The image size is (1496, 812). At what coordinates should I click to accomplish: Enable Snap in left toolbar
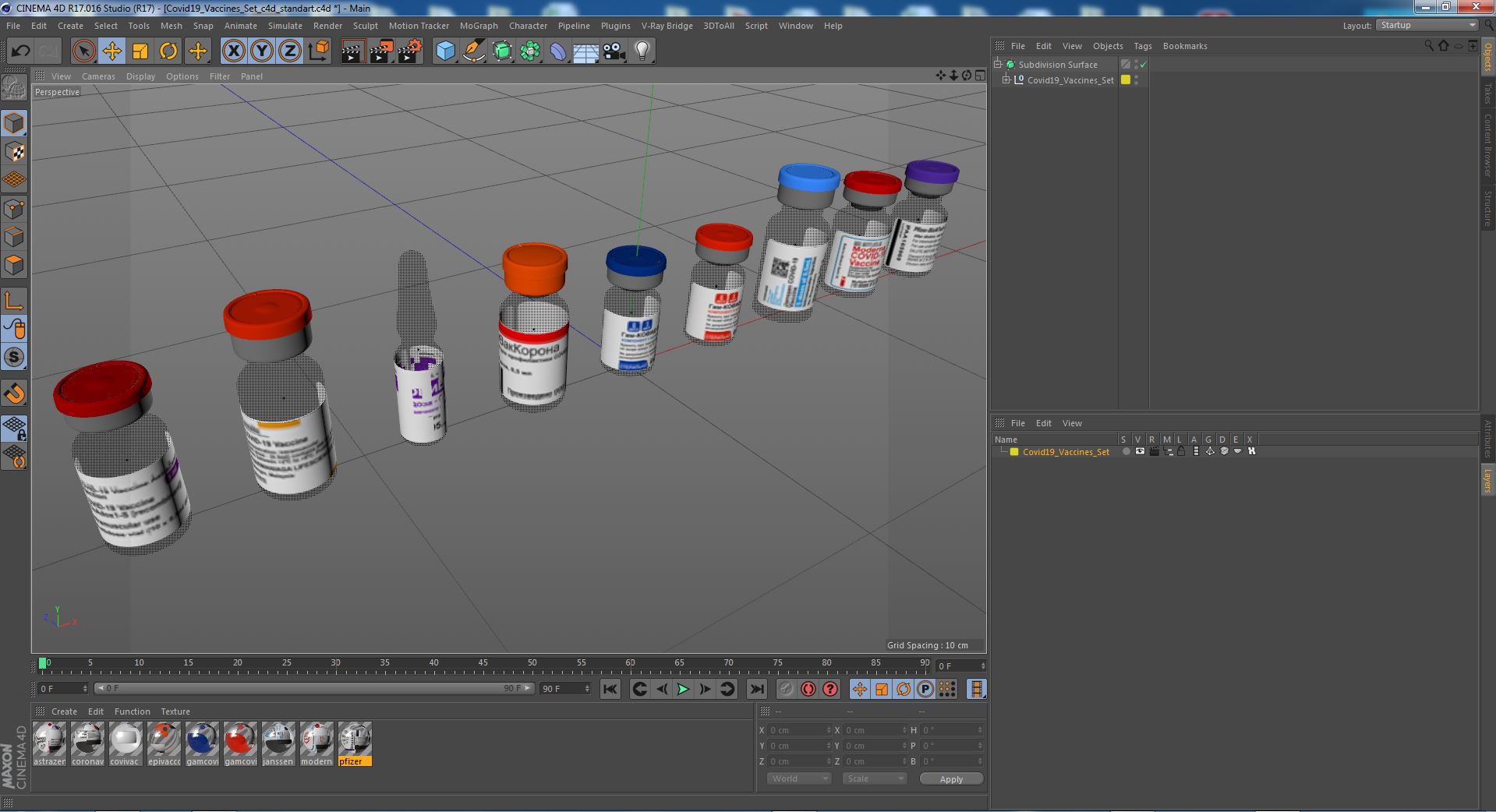tap(14, 394)
